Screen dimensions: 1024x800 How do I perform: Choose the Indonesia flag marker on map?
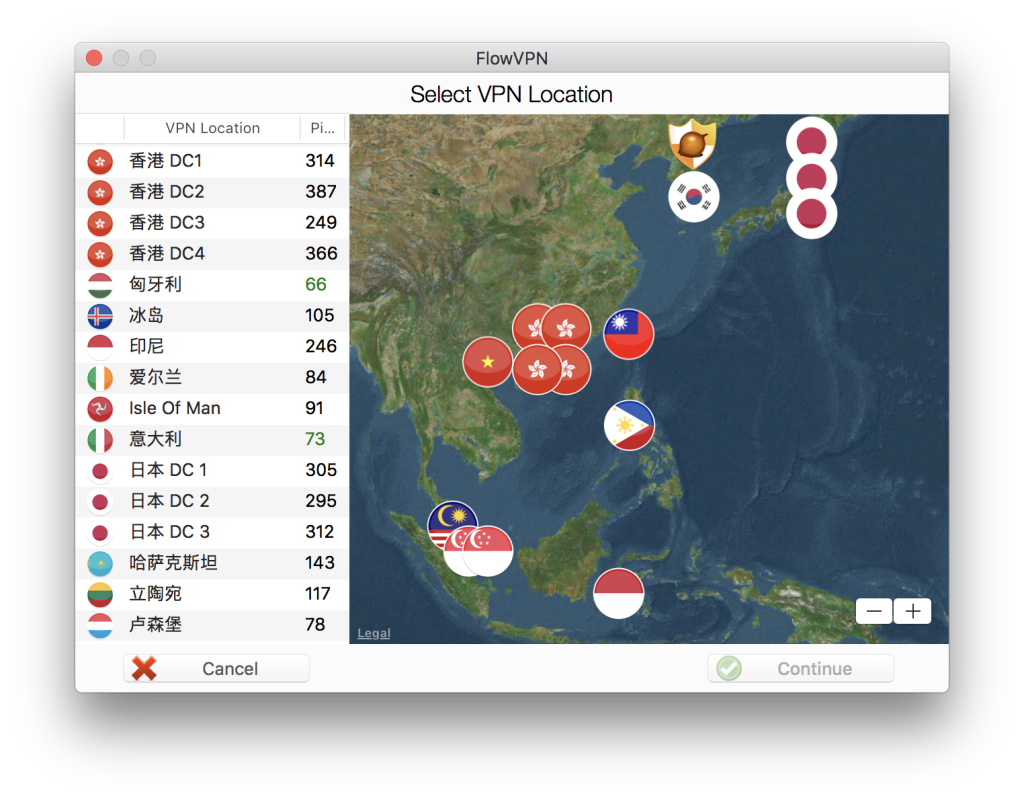point(618,593)
